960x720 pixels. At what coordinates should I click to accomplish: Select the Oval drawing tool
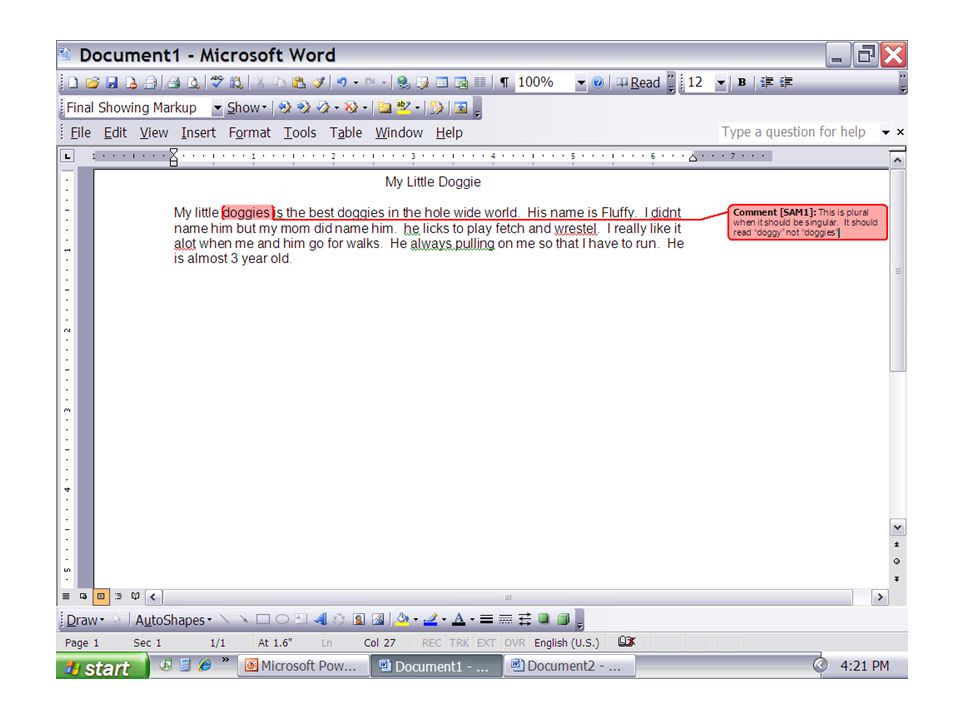point(282,620)
